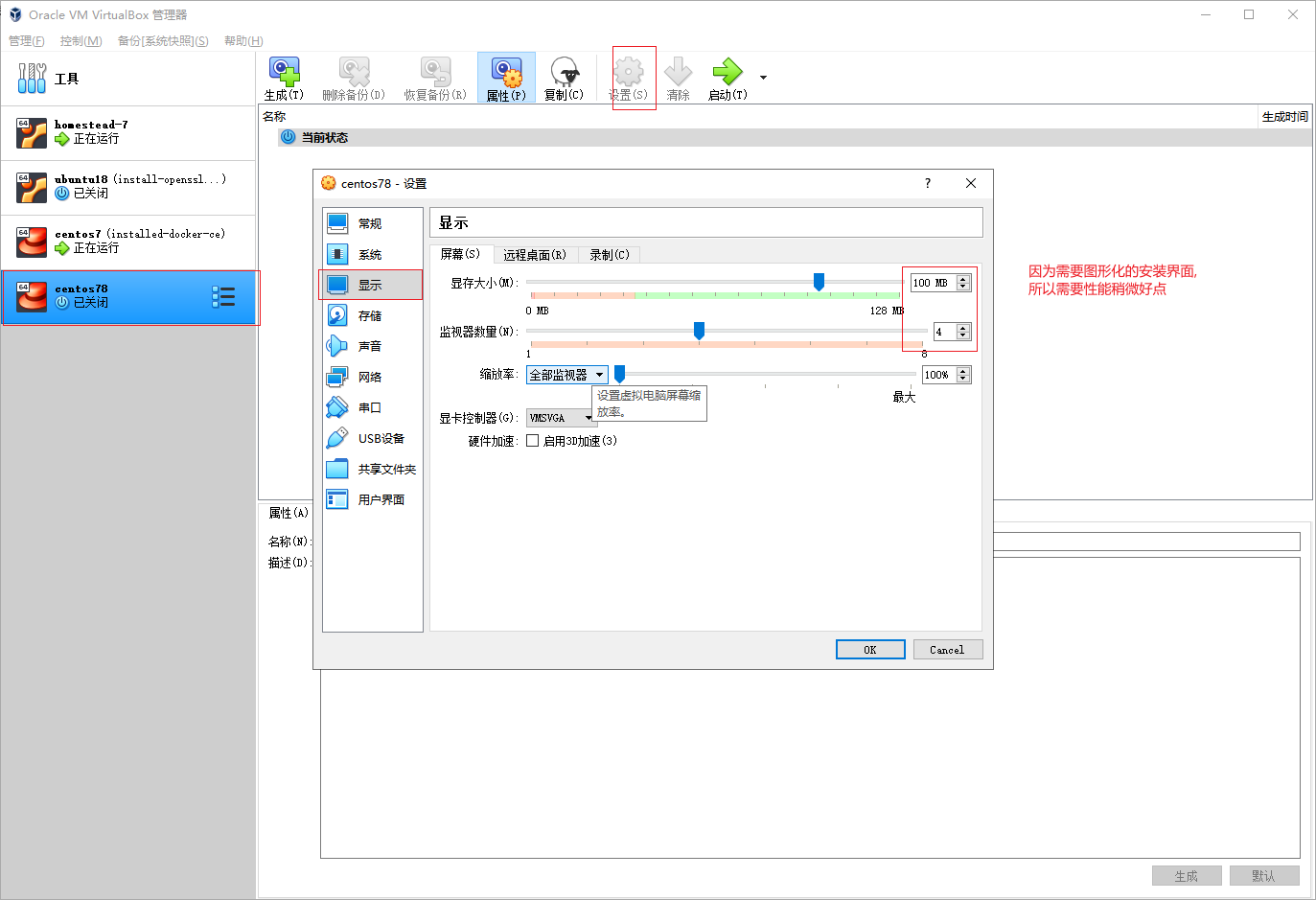Image resolution: width=1316 pixels, height=900 pixels.
Task: Select the centos78 virtual machine
Action: (x=128, y=297)
